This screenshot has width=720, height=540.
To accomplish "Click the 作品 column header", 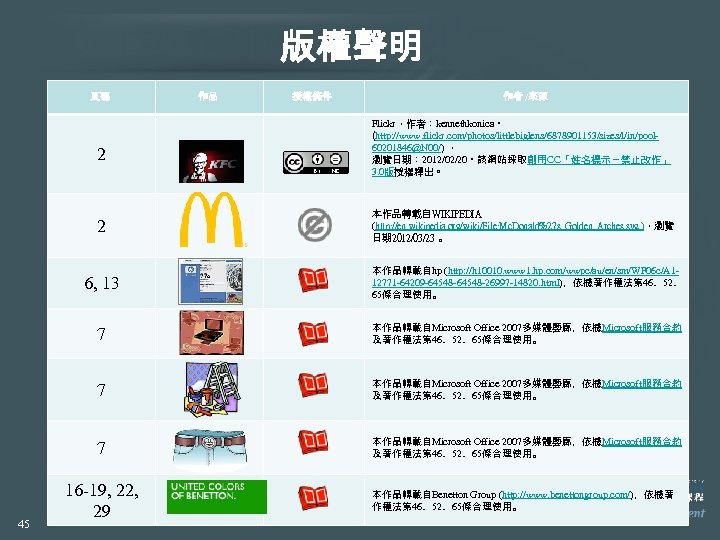I will point(208,96).
